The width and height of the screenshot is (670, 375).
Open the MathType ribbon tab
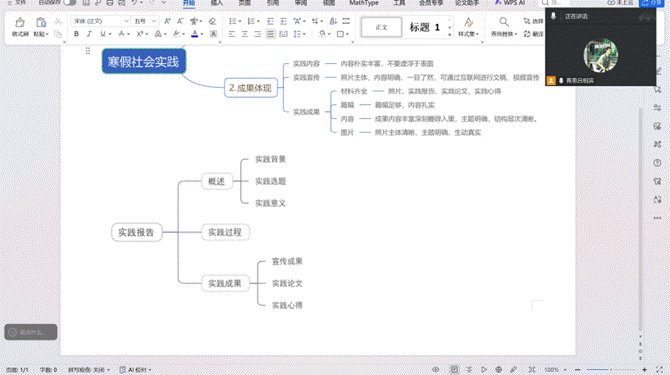[364, 3]
